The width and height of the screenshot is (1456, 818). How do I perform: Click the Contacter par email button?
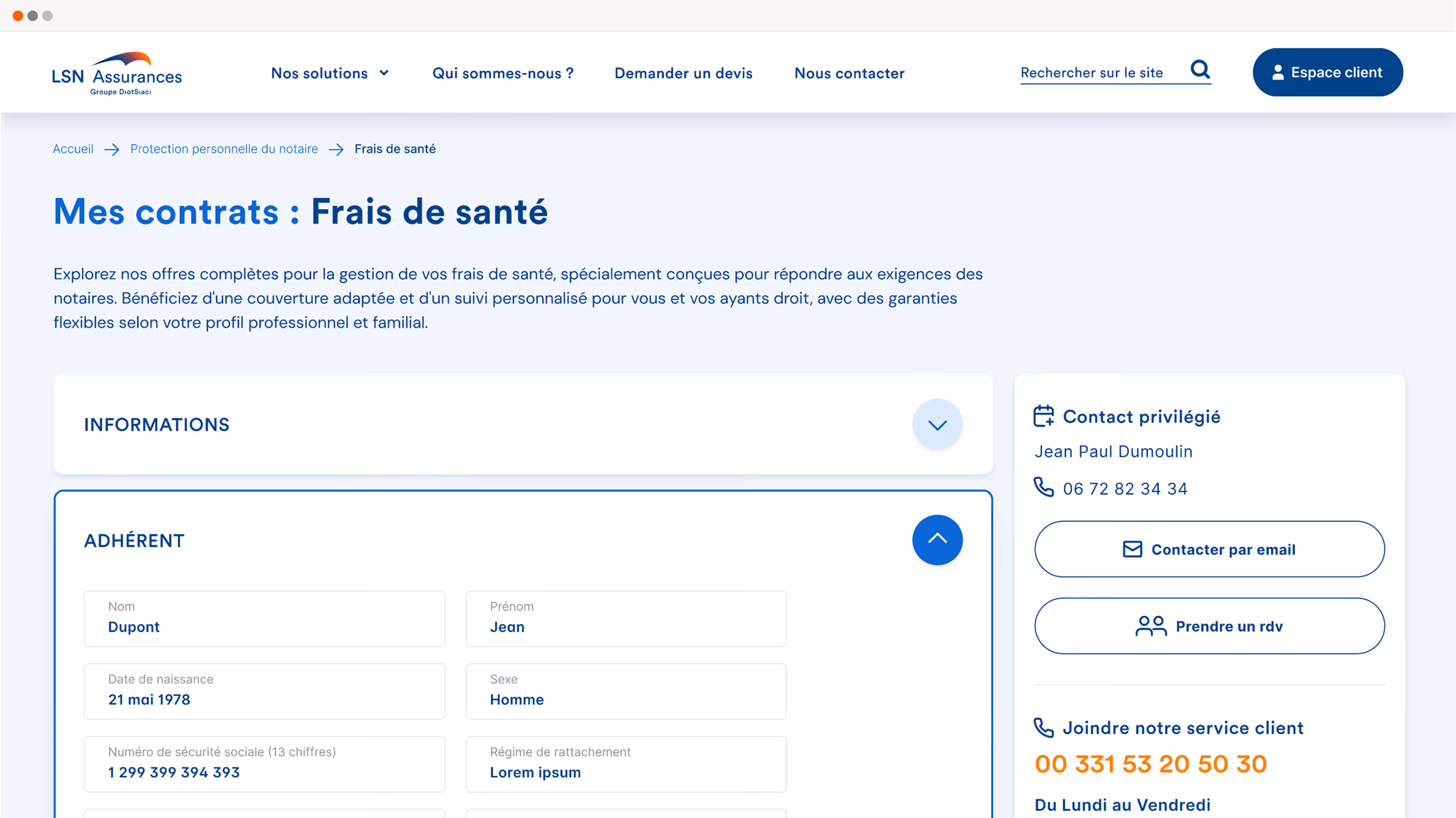tap(1210, 549)
